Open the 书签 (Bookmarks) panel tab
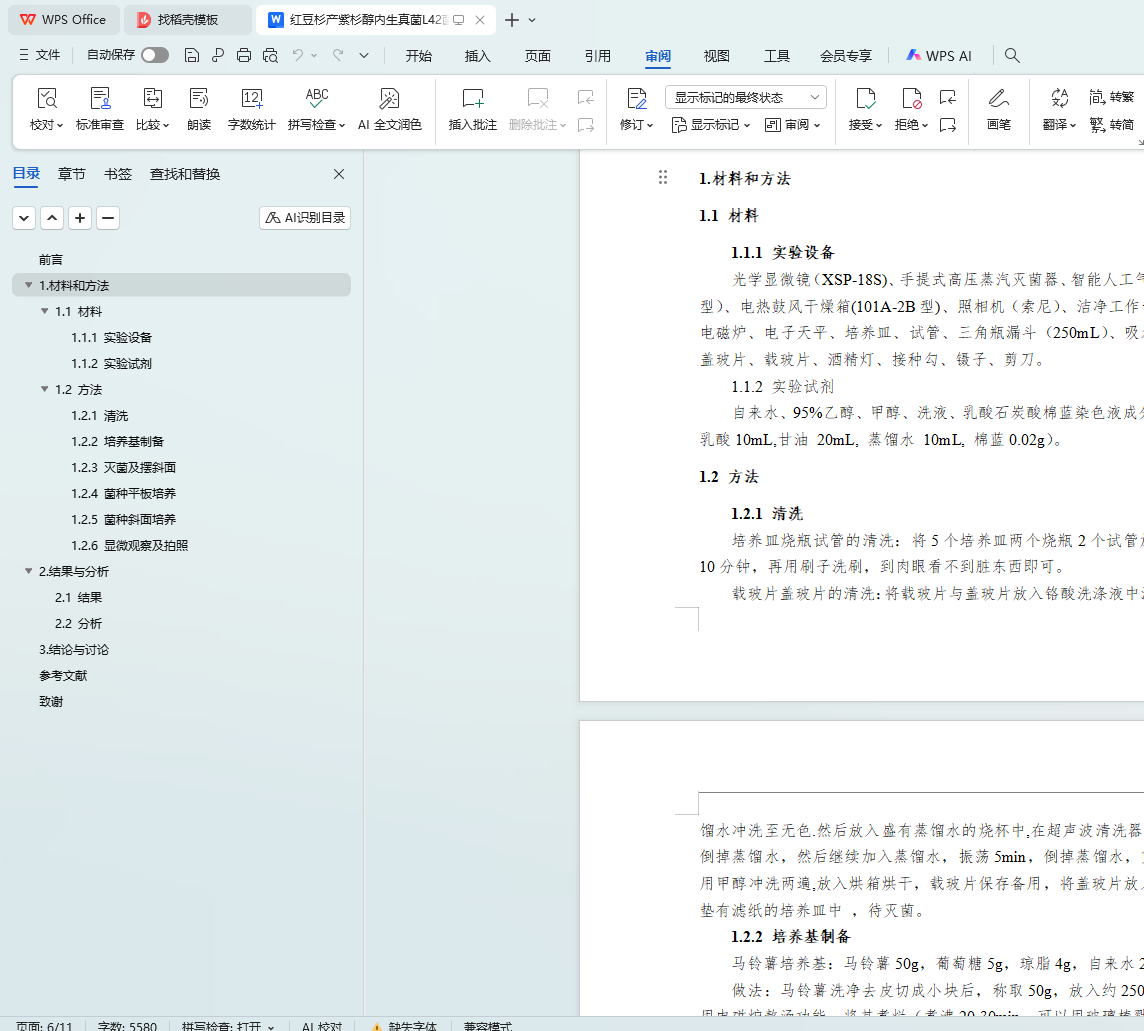 point(118,174)
